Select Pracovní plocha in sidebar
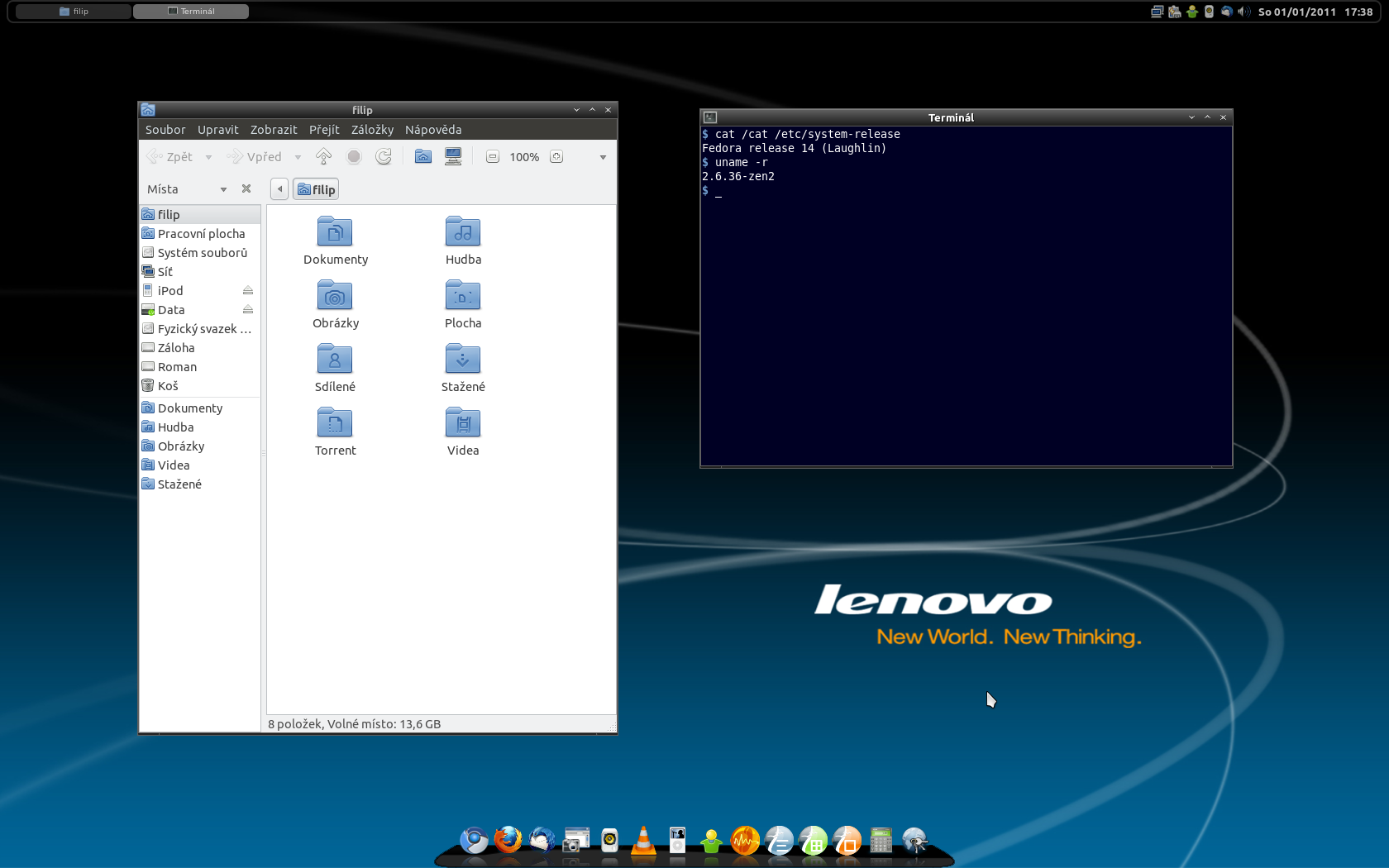1389x868 pixels. pos(200,233)
